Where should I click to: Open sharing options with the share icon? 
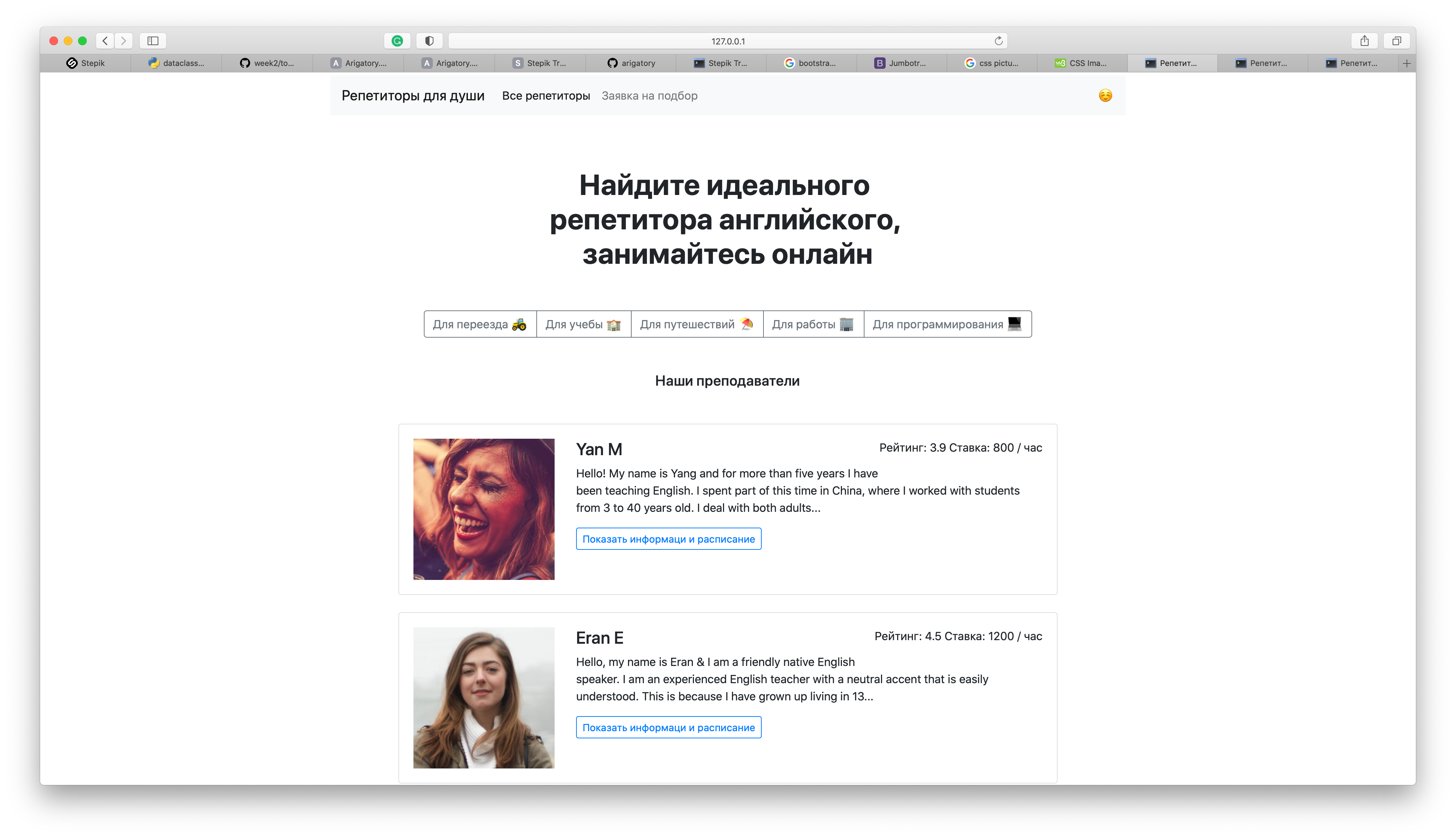[x=1365, y=41]
